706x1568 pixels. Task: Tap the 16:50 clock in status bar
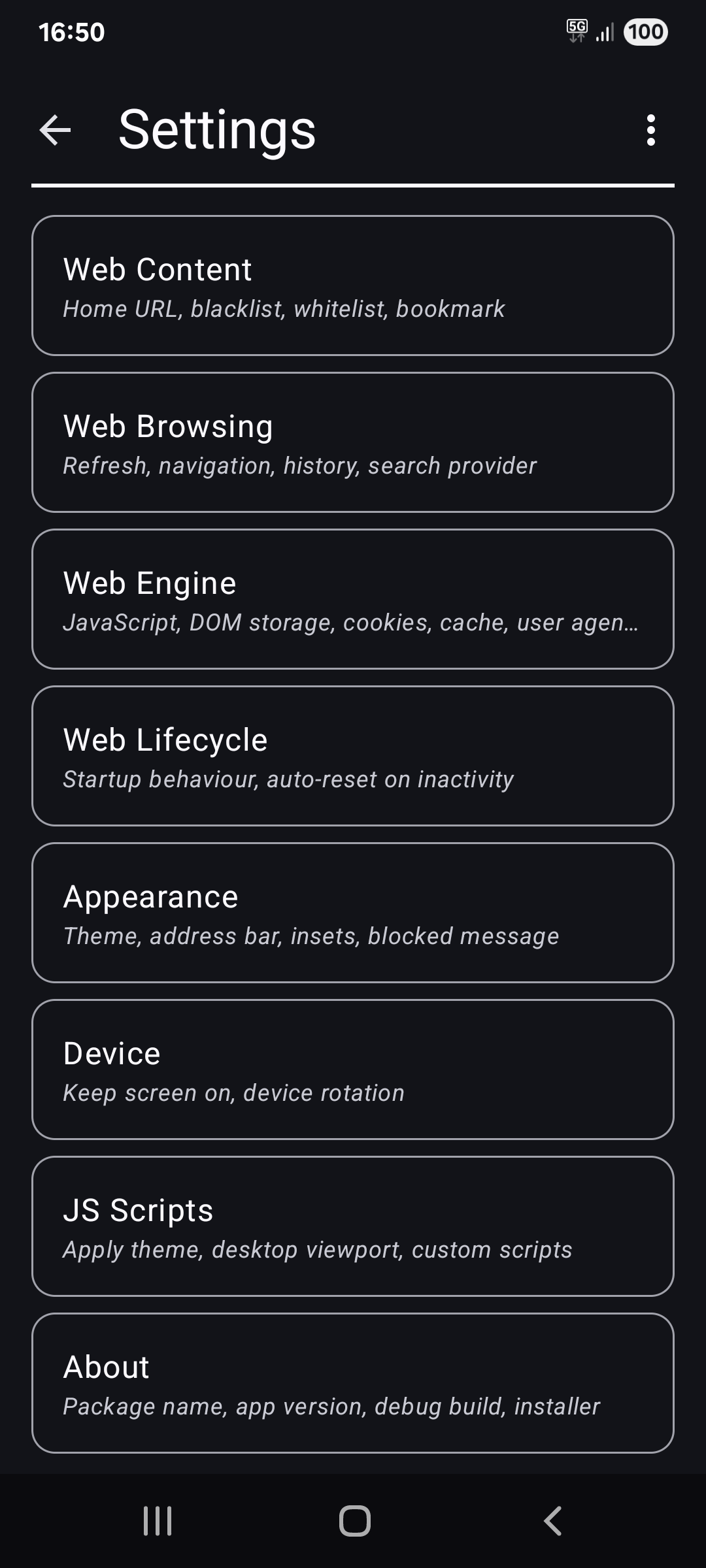[72, 32]
